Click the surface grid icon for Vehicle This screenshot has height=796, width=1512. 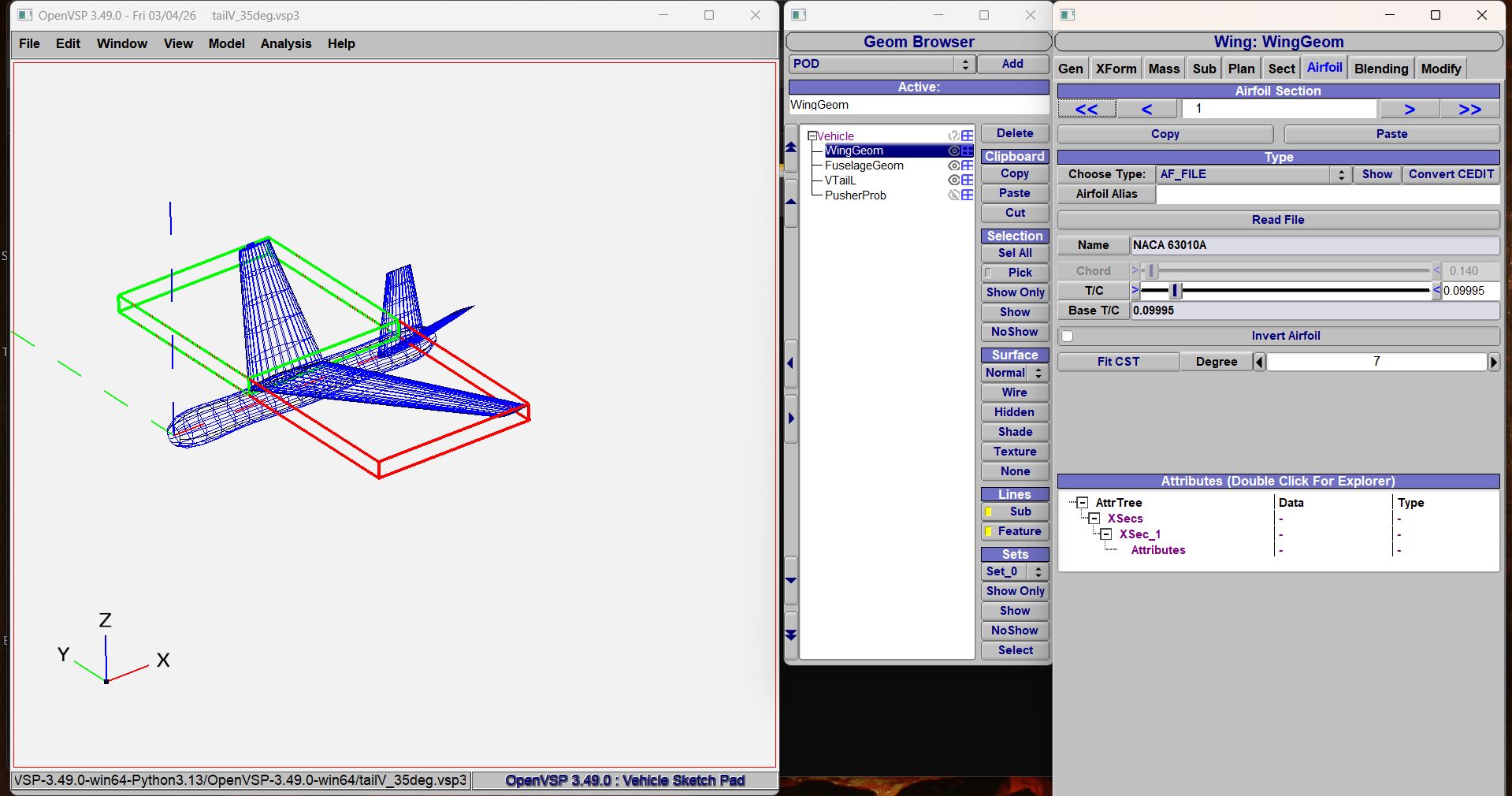(x=967, y=136)
